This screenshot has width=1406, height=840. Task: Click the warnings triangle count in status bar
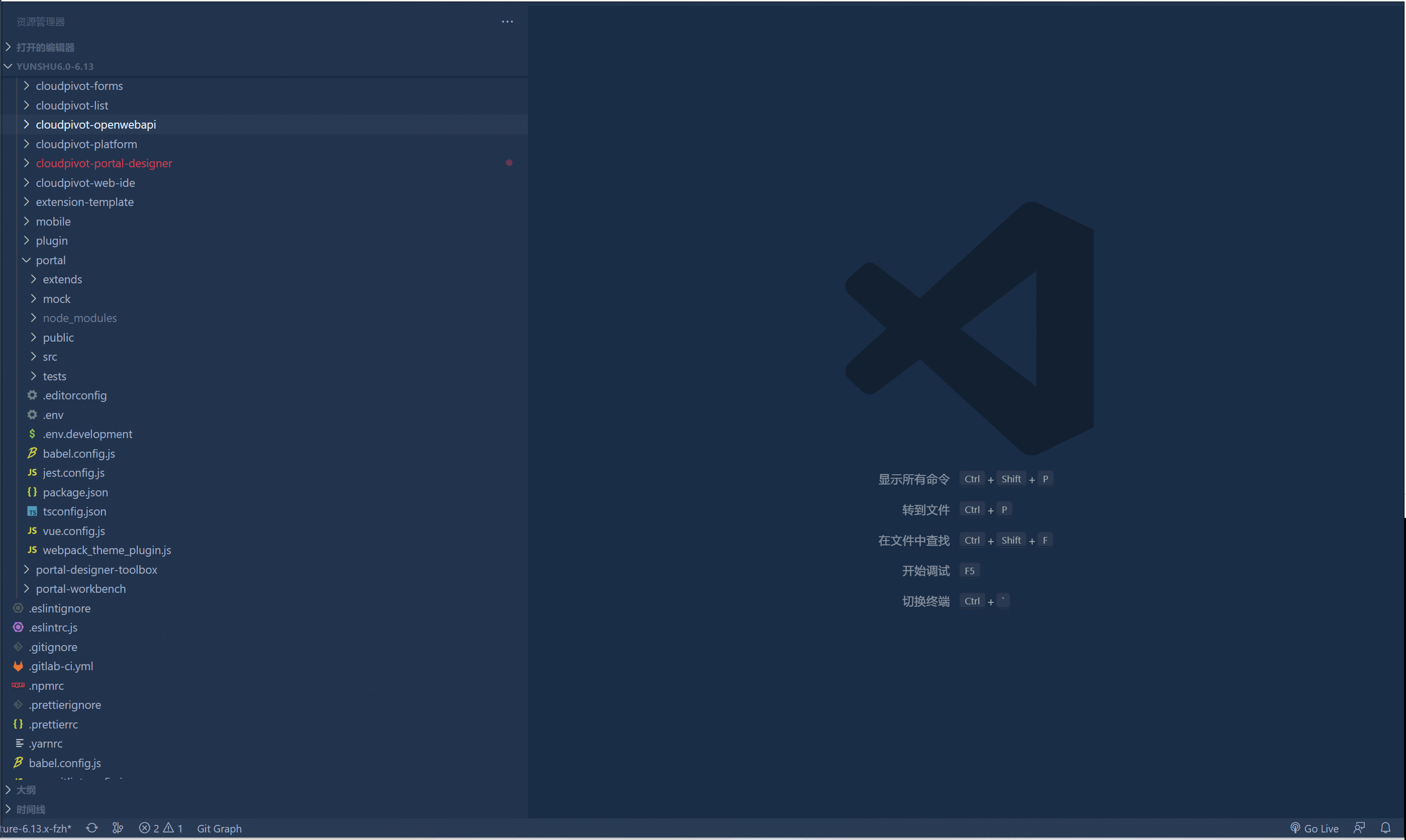pyautogui.click(x=173, y=828)
